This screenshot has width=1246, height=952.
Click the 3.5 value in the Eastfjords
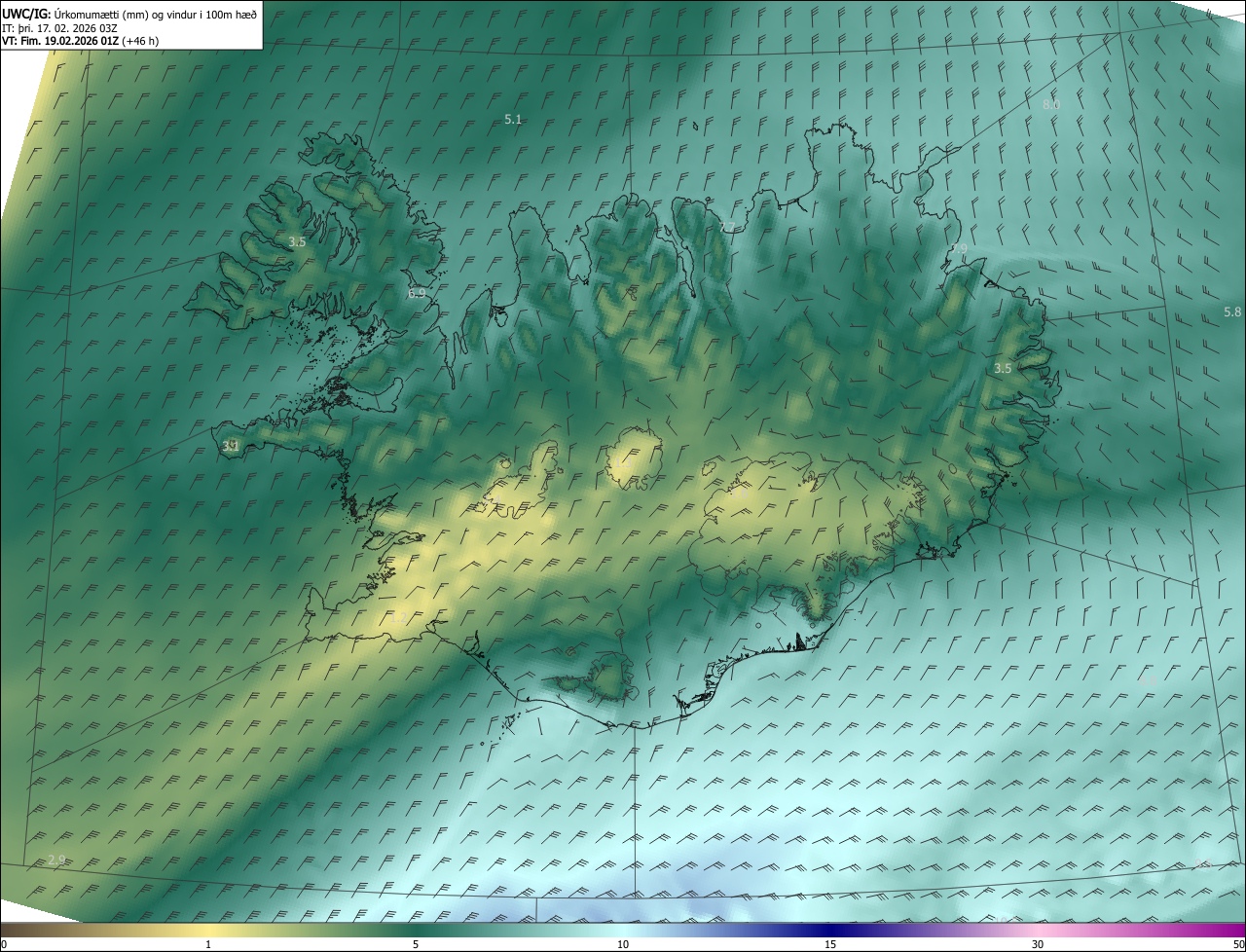(x=1003, y=368)
